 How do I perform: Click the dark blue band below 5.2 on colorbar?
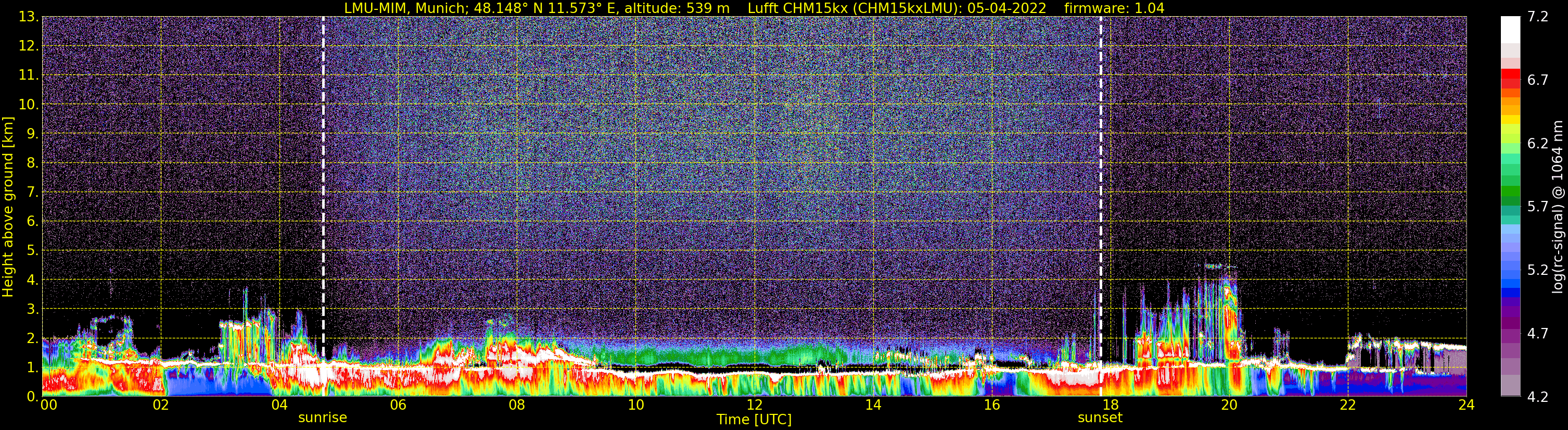tap(1510, 293)
